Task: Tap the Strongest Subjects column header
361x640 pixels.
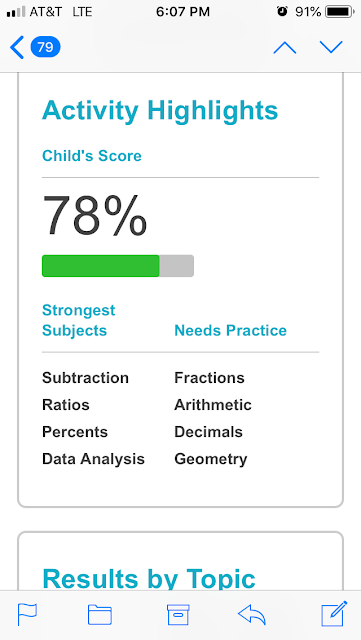Action: [78, 320]
